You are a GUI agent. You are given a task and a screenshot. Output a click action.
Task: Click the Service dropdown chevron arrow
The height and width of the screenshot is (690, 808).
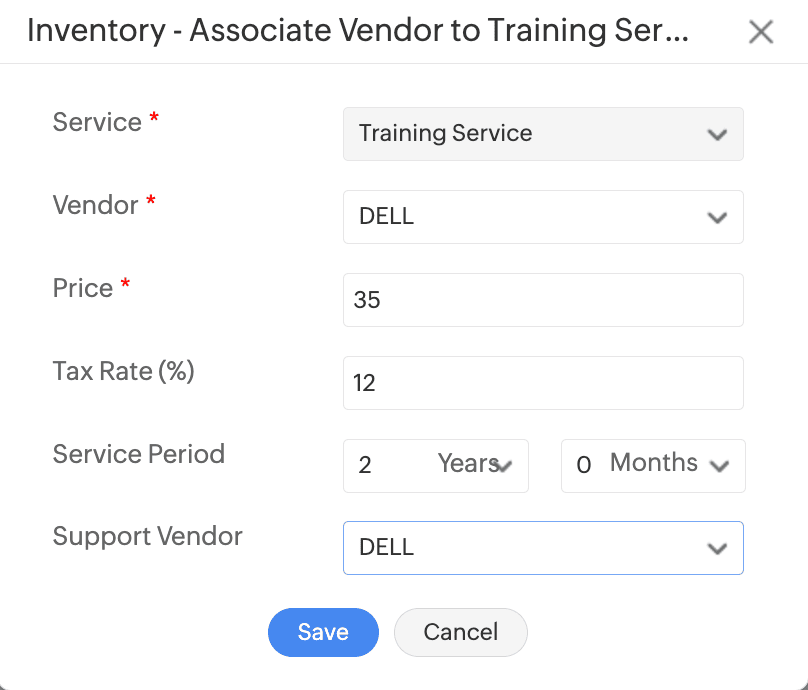717,135
